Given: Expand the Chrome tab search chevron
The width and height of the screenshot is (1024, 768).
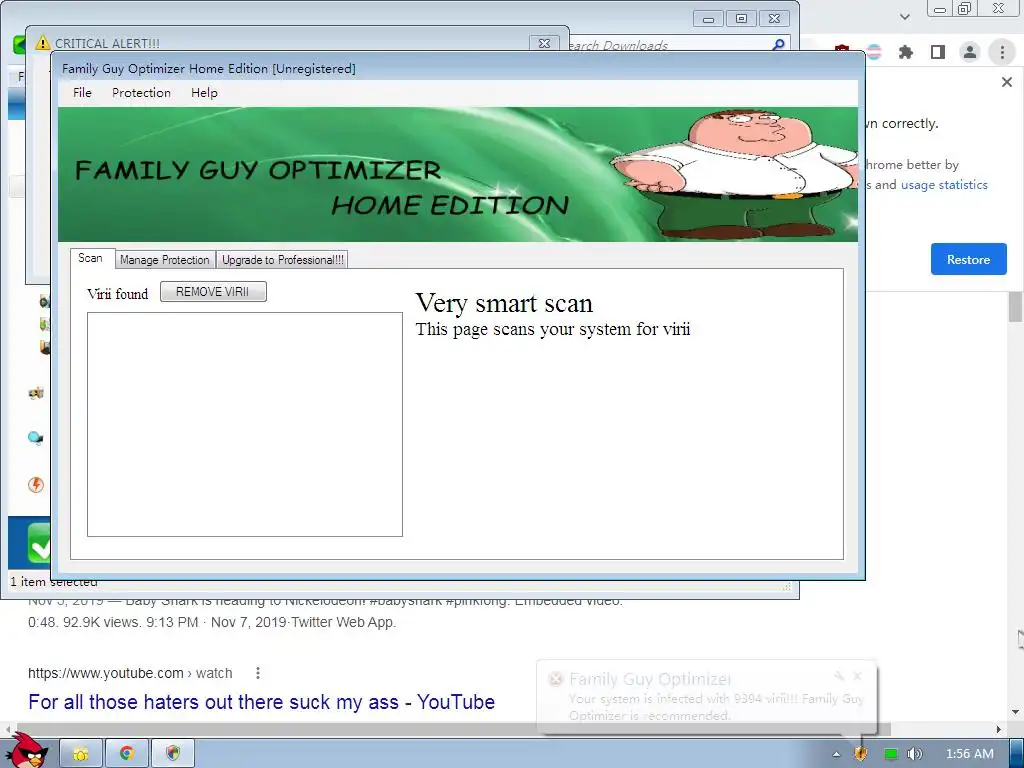Looking at the screenshot, I should pos(904,17).
